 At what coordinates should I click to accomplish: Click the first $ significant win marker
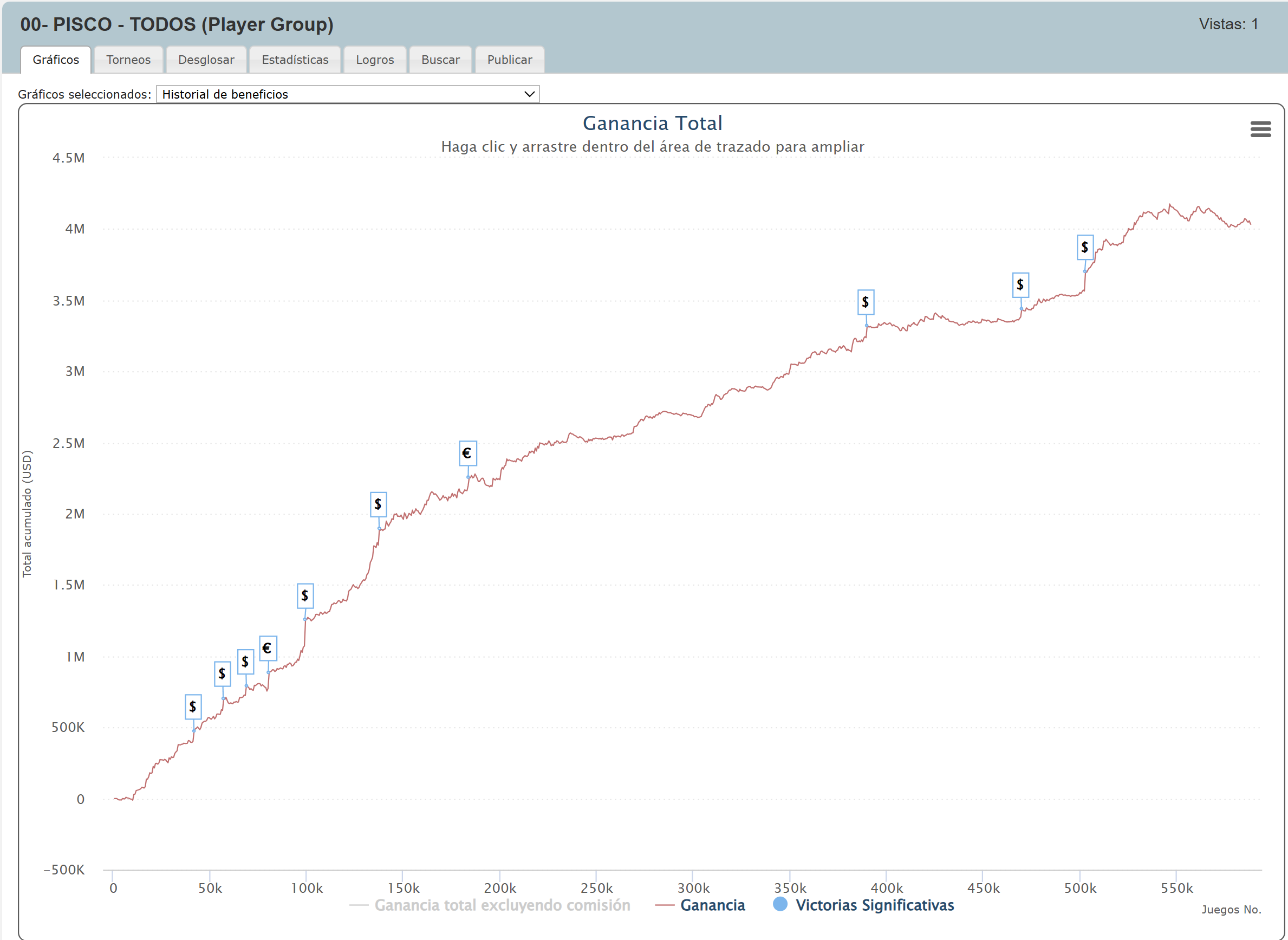pyautogui.click(x=193, y=706)
